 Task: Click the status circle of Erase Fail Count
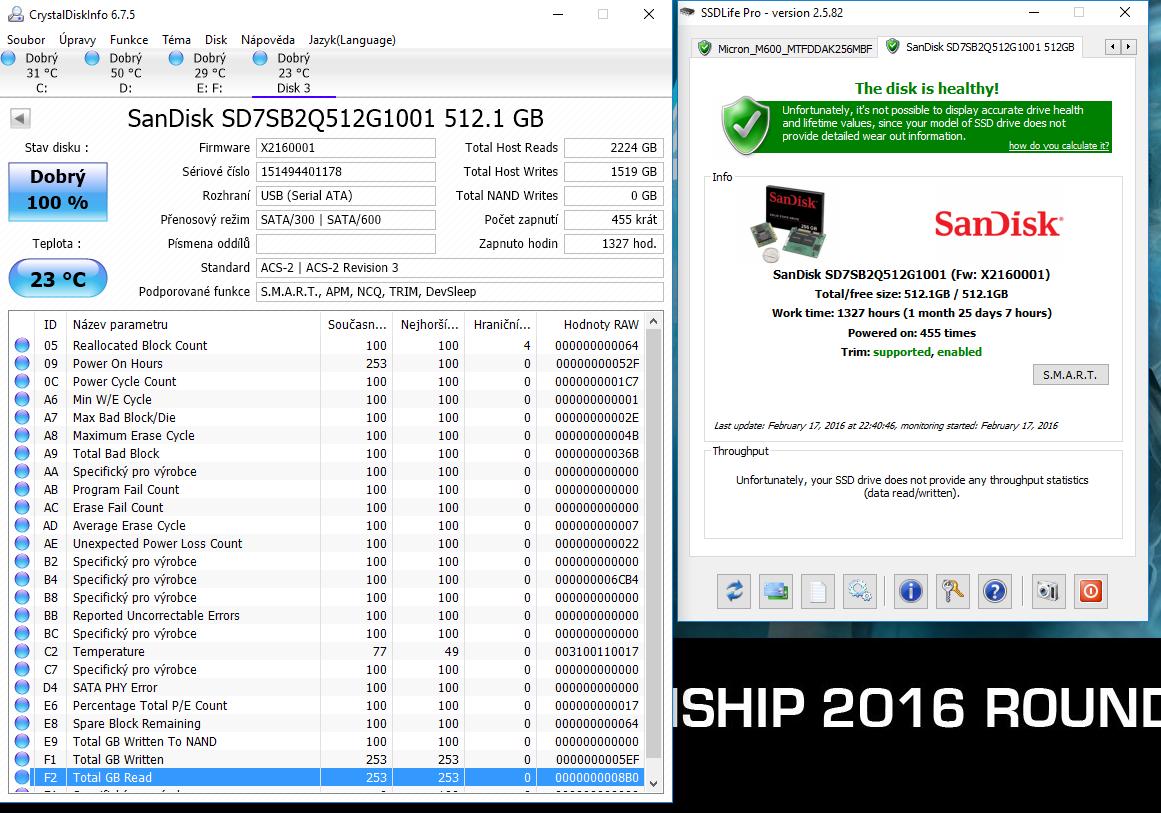[22, 507]
